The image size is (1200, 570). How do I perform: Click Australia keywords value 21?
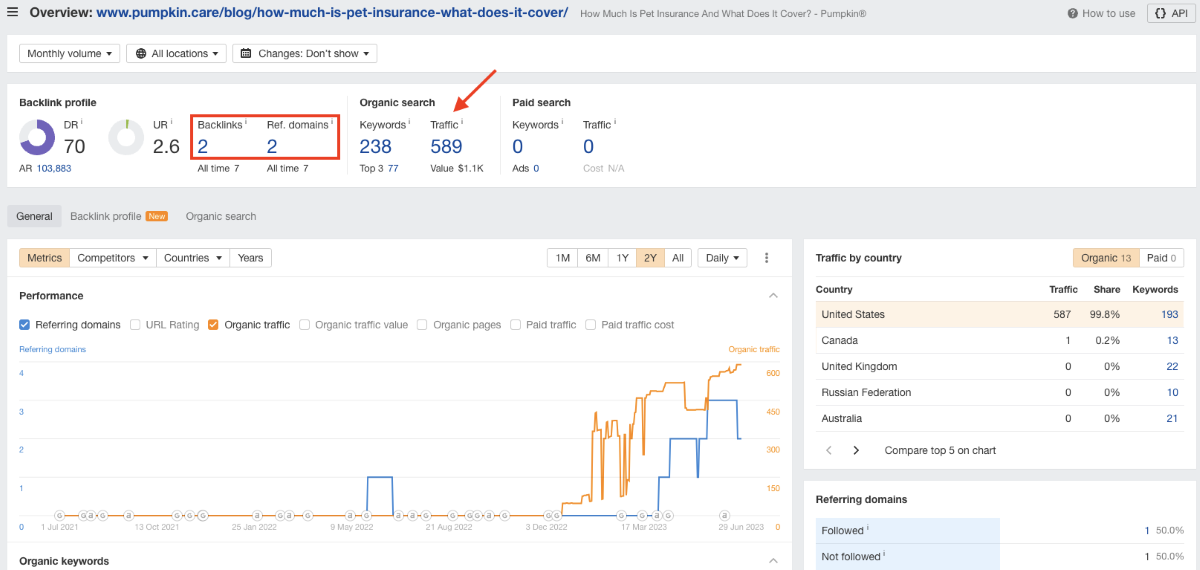pos(1173,418)
